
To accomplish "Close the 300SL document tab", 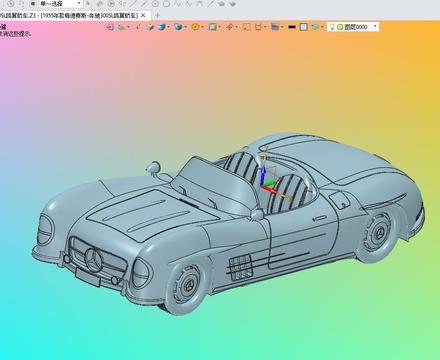I will (x=143, y=15).
